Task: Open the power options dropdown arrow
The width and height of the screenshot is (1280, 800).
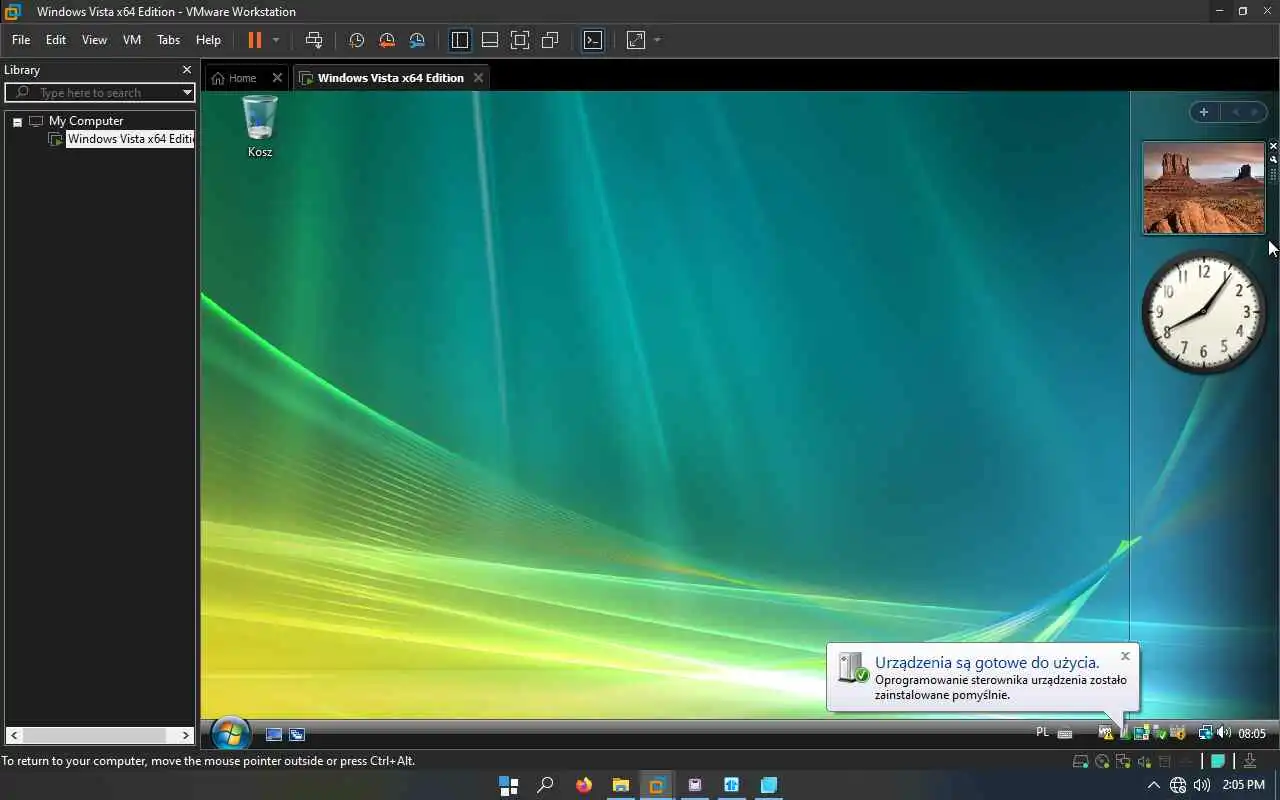Action: (276, 40)
